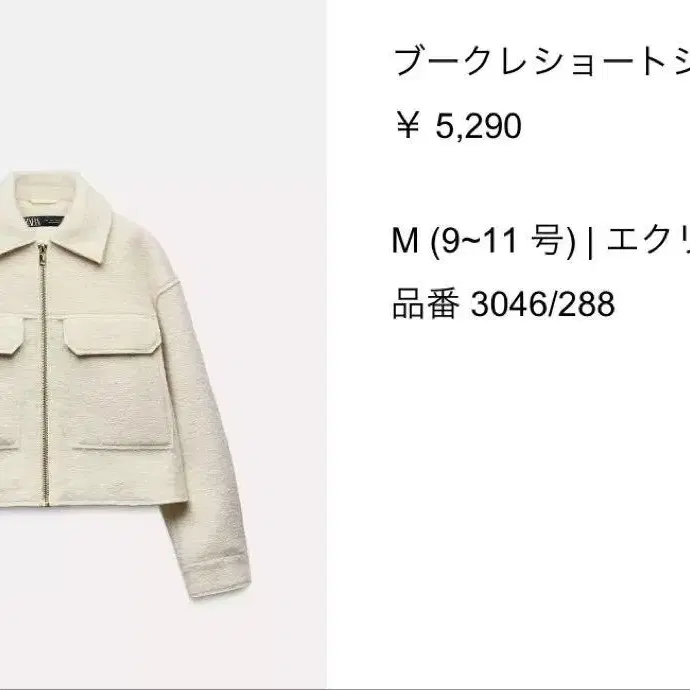Click the gold zipper pull at collar

(42, 254)
